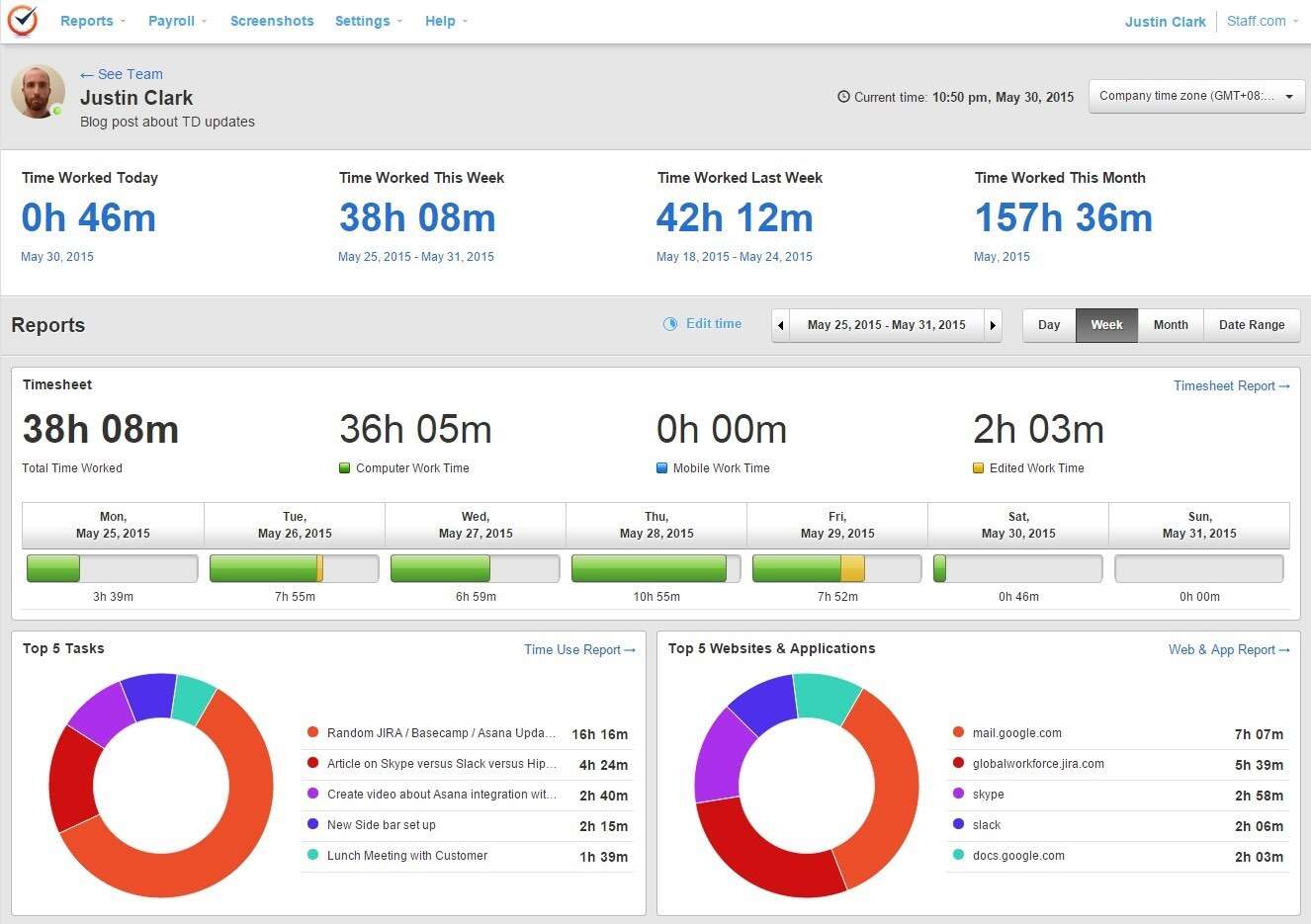Select the Date Range view option
Viewport: 1311px width, 924px height.
coord(1252,325)
